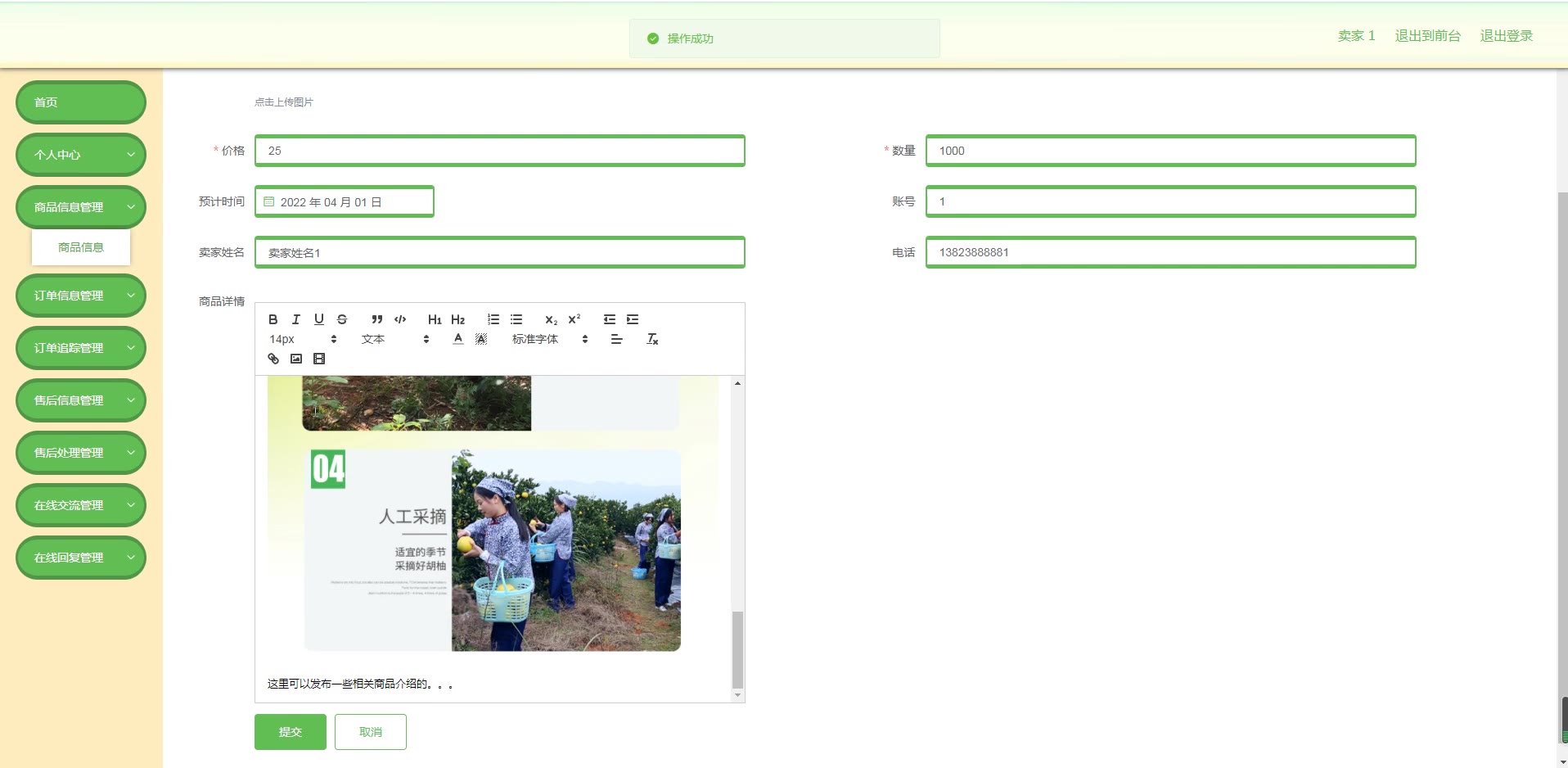This screenshot has width=1568, height=768.
Task: Follow 退出登录 link in header
Action: pyautogui.click(x=1506, y=36)
